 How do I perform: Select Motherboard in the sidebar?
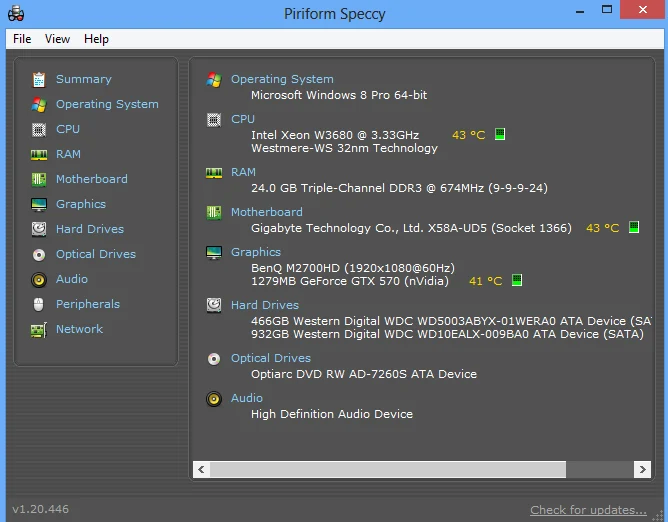(92, 179)
